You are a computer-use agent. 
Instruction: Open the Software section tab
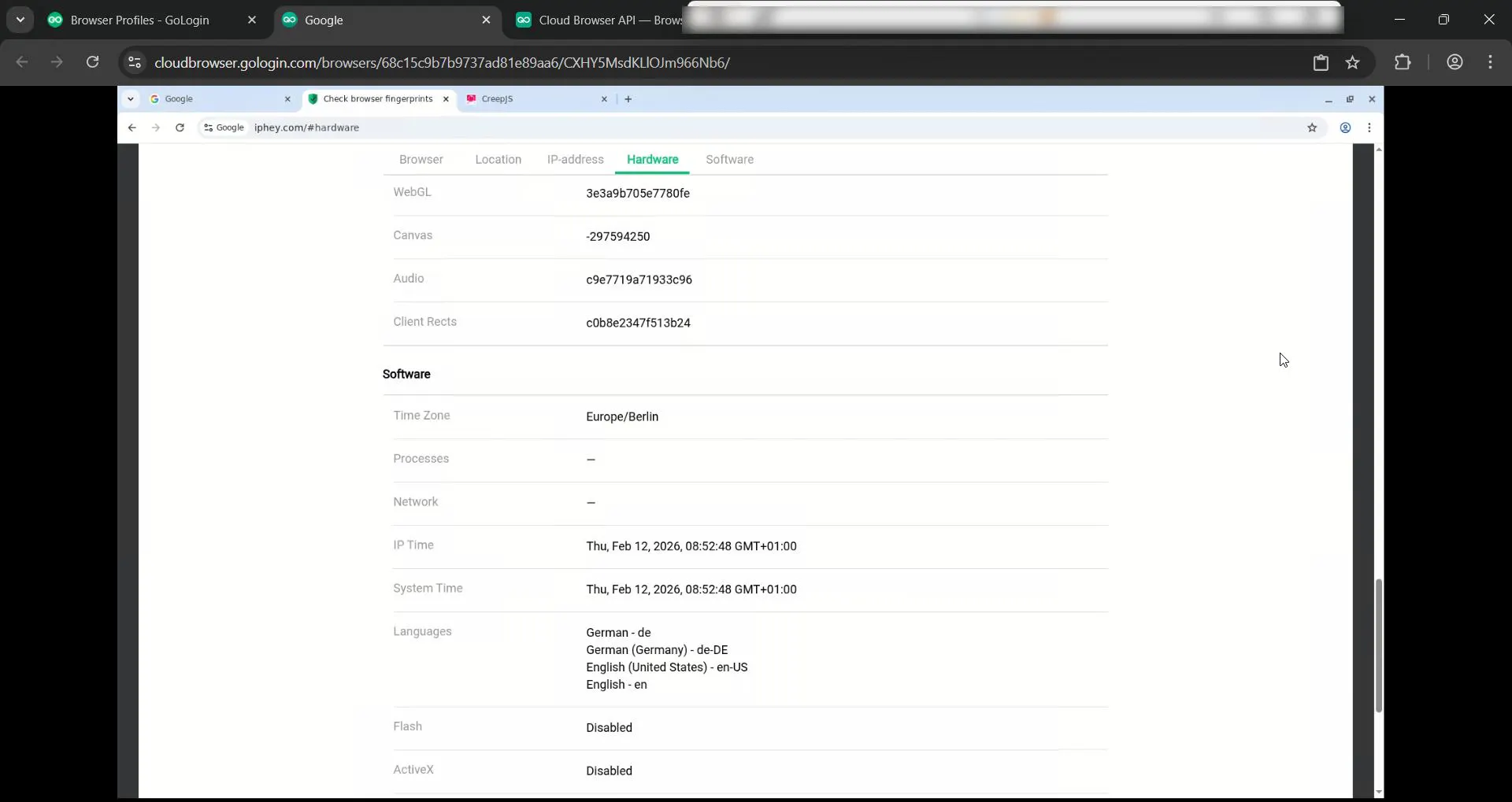[730, 159]
